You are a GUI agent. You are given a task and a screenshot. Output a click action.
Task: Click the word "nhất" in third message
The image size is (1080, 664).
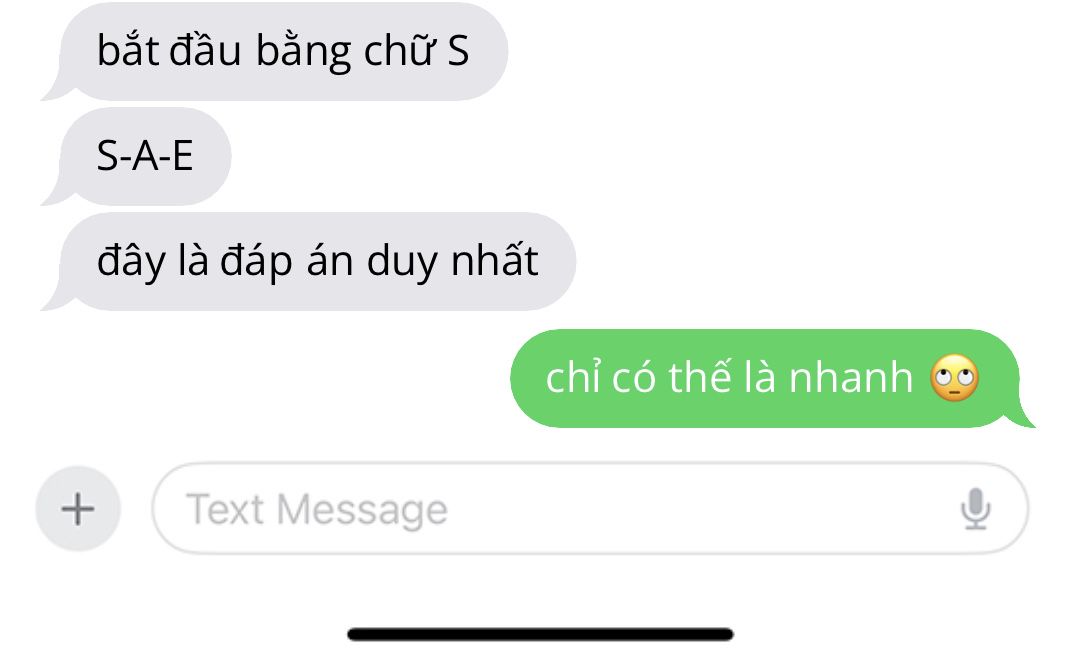coord(495,260)
